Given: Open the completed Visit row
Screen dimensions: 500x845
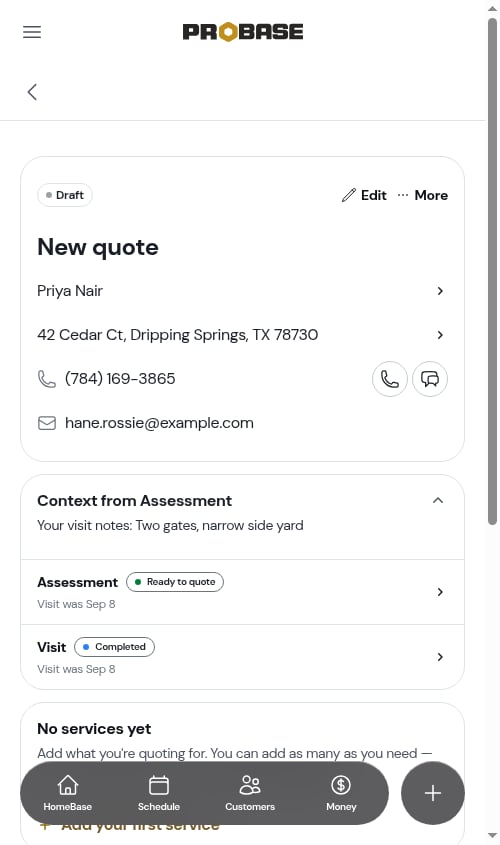Looking at the screenshot, I should click(242, 657).
